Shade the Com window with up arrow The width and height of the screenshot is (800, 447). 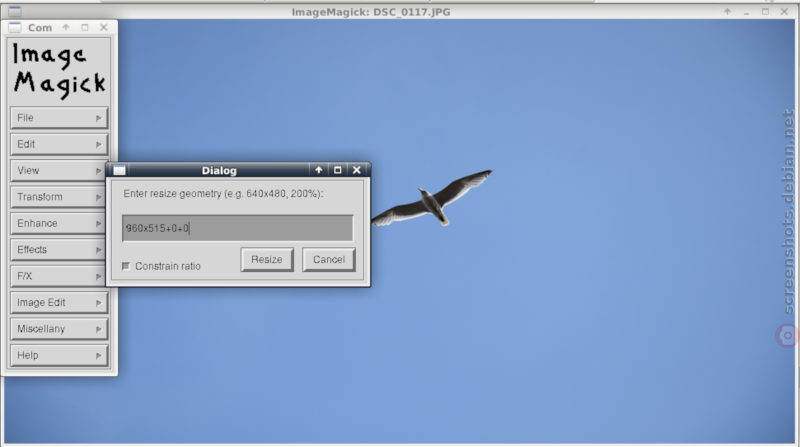(66, 28)
